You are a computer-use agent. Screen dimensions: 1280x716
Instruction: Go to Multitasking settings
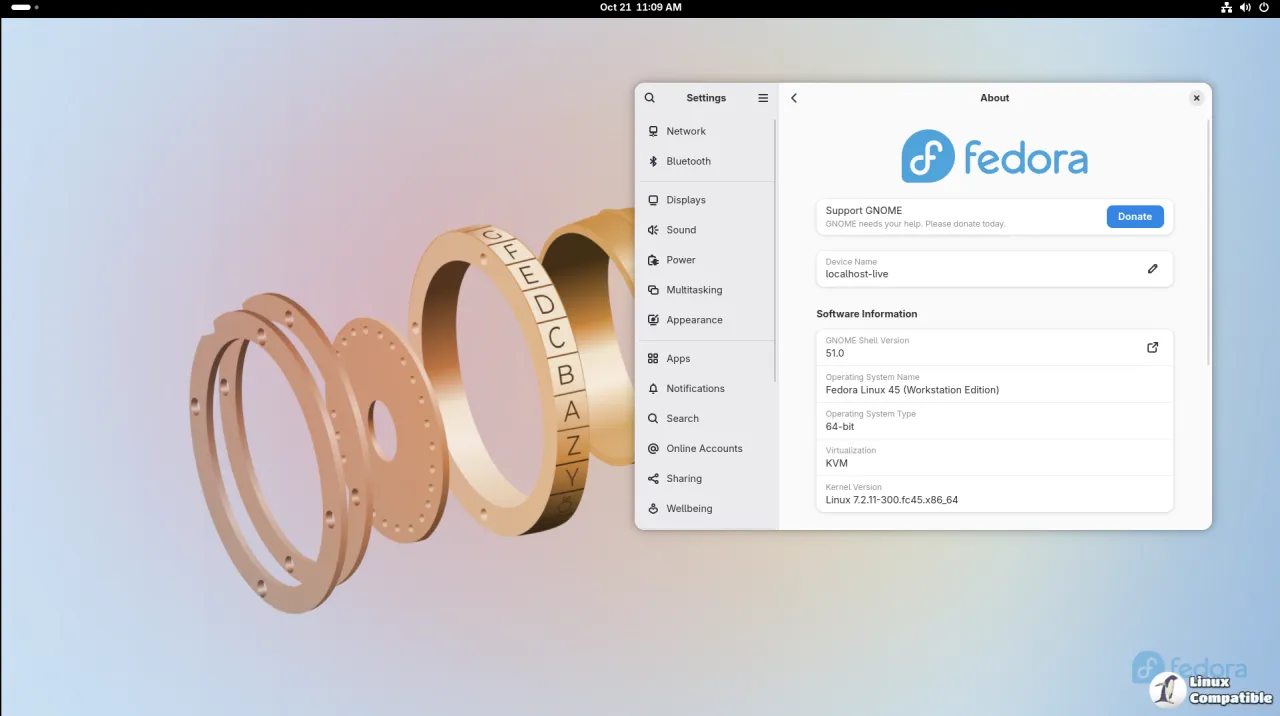coord(705,290)
